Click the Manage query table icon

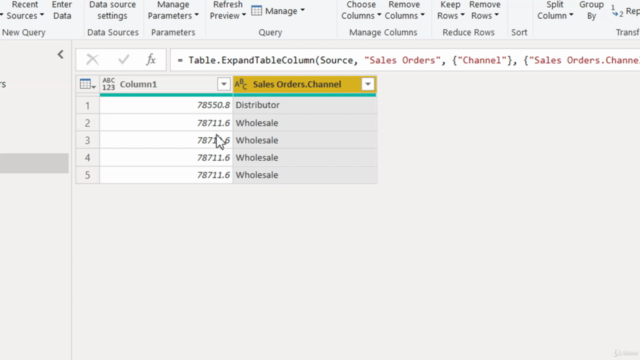tap(256, 11)
